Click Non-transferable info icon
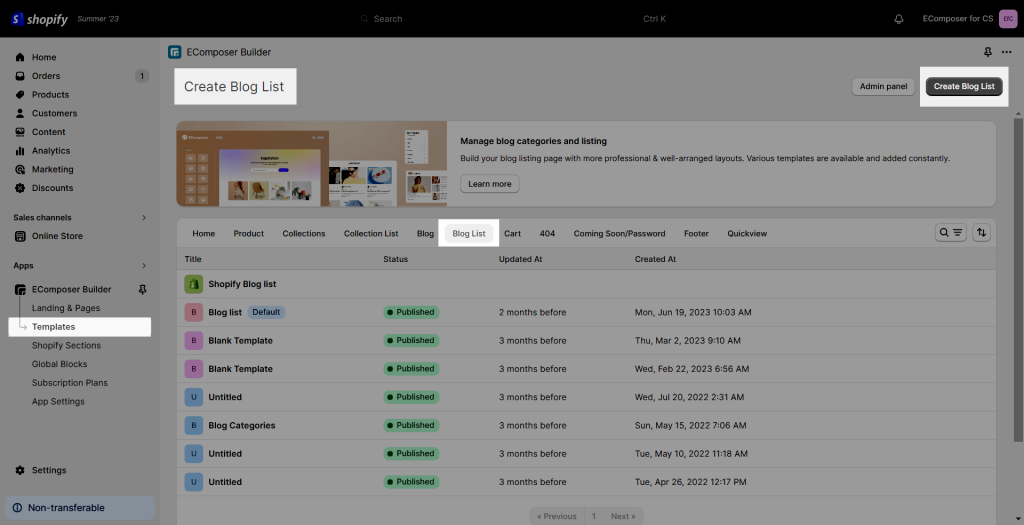Image resolution: width=1024 pixels, height=525 pixels. click(x=17, y=507)
